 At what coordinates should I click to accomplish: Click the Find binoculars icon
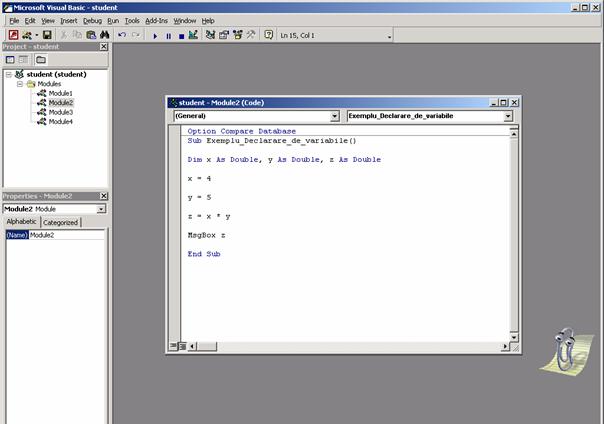click(x=104, y=34)
